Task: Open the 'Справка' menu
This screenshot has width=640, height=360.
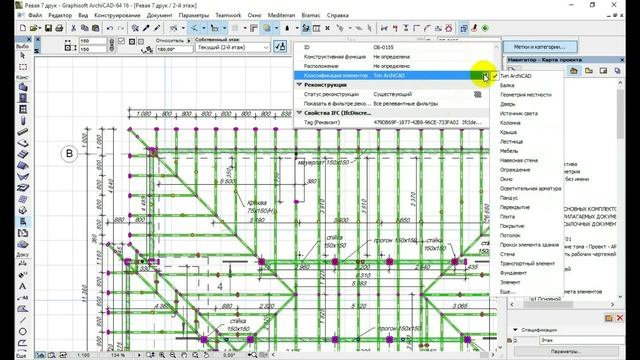Action: [x=338, y=15]
